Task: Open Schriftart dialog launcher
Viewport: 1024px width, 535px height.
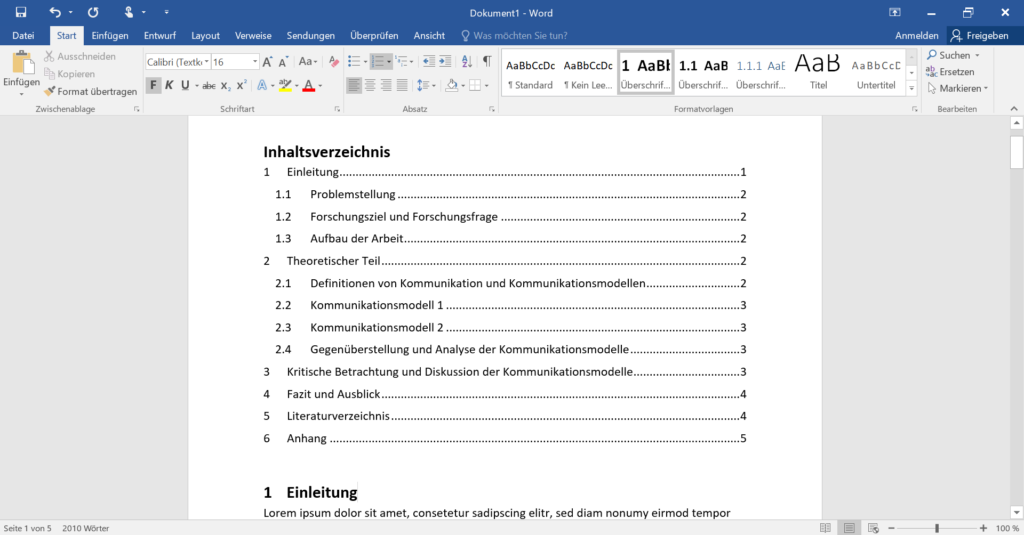Action: pyautogui.click(x=337, y=109)
